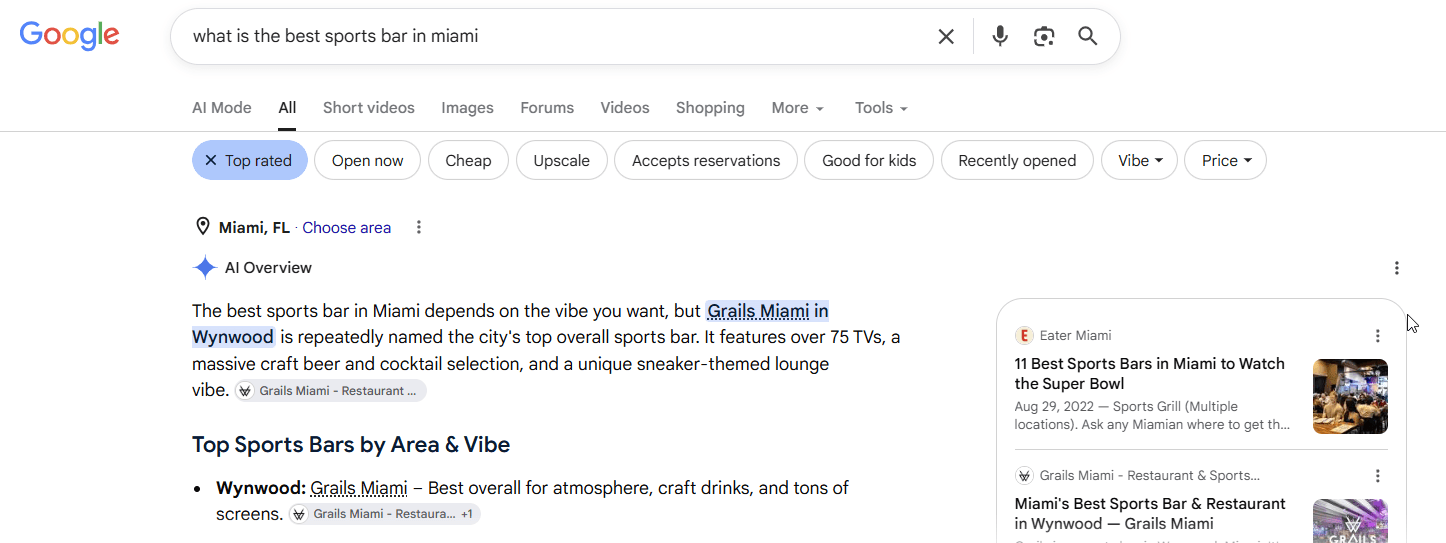Open the Tools dropdown
Image resolution: width=1446 pixels, height=543 pixels.
881,108
